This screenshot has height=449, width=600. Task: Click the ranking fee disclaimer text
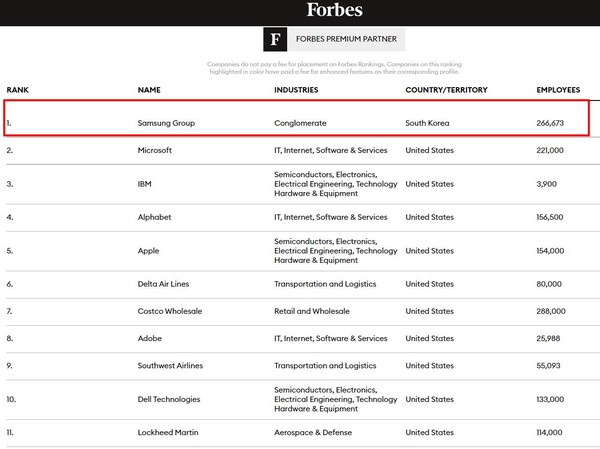pyautogui.click(x=334, y=68)
